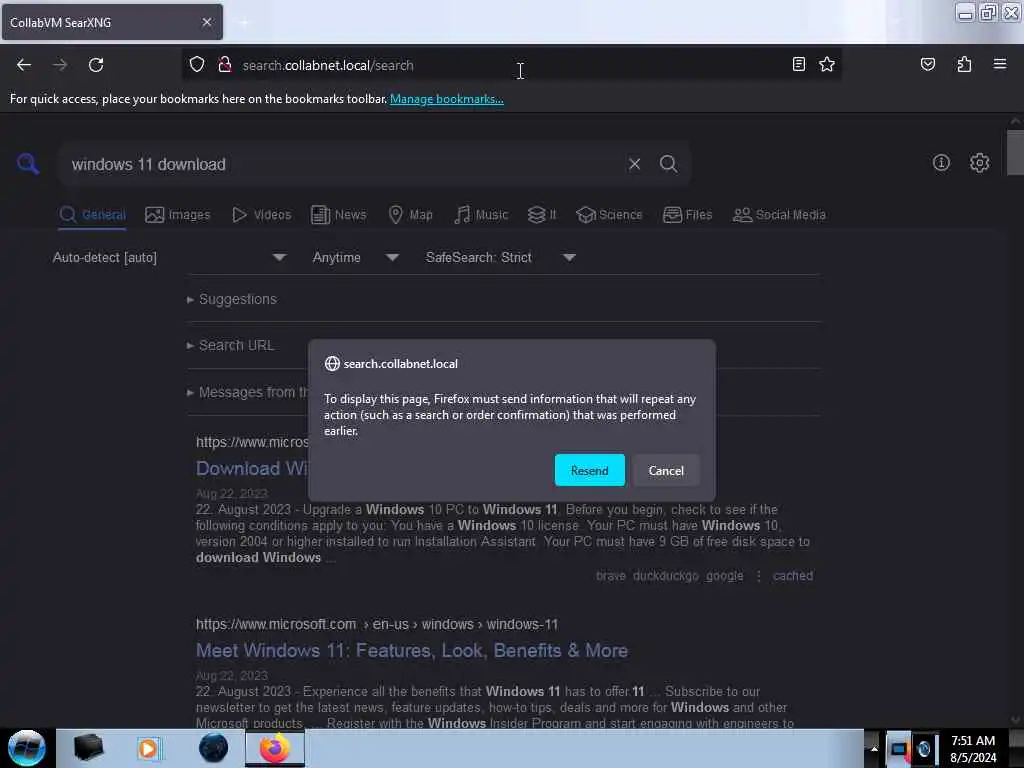Open the tracking protection shield icon
Viewport: 1024px width, 768px height.
[197, 65]
